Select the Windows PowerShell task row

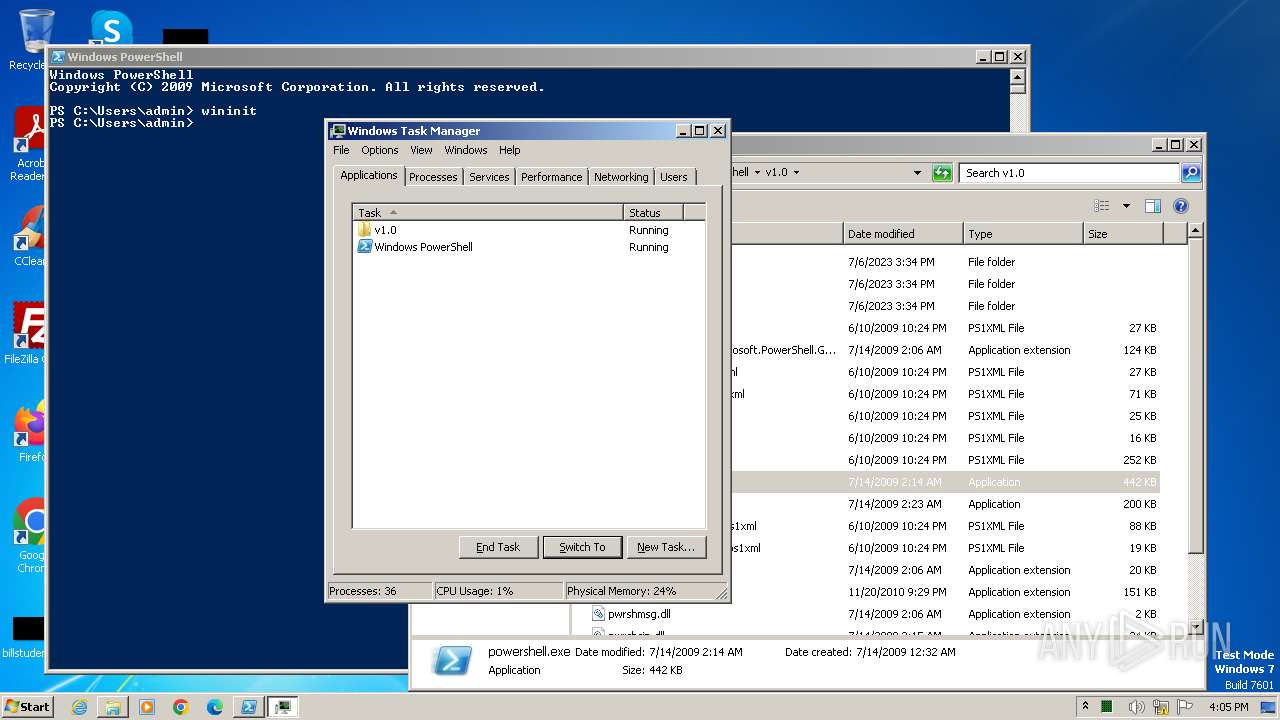529,247
